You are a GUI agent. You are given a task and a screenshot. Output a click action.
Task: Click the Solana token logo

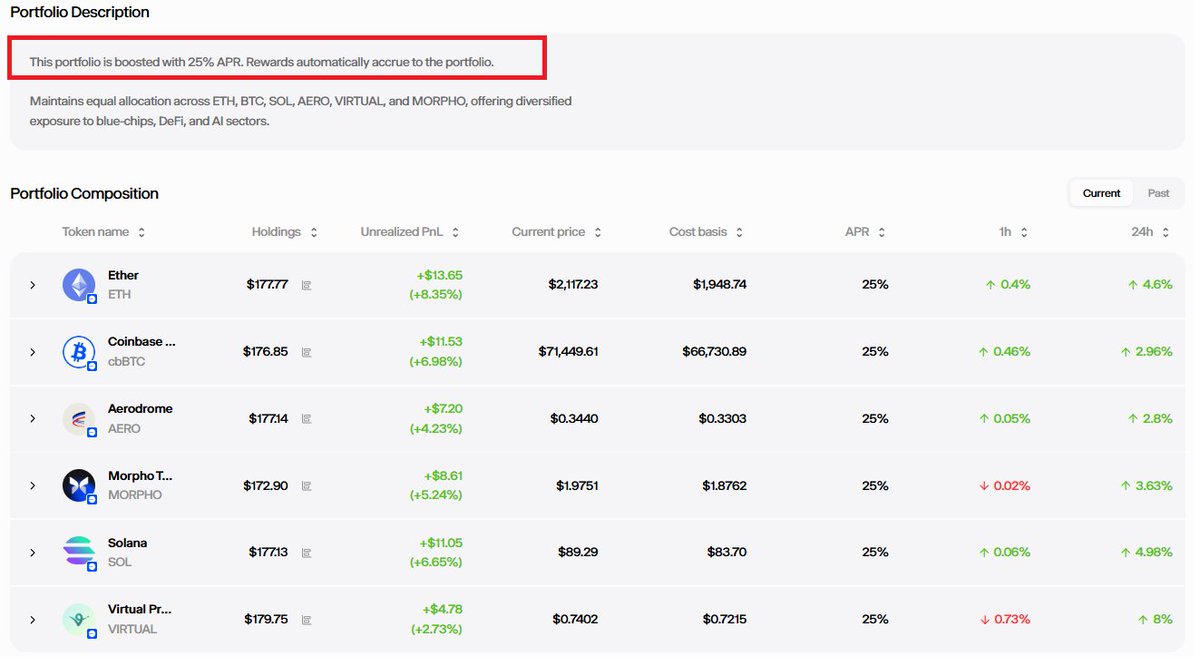click(79, 552)
